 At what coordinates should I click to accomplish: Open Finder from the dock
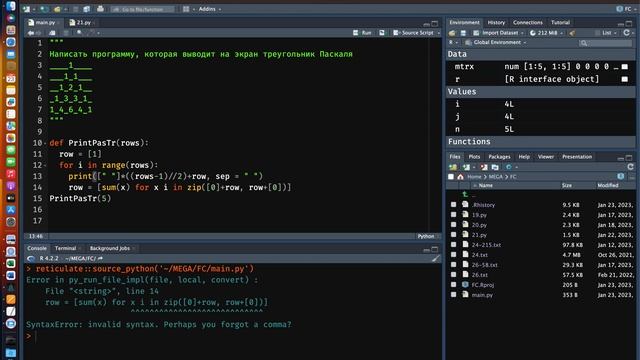pos(11,6)
